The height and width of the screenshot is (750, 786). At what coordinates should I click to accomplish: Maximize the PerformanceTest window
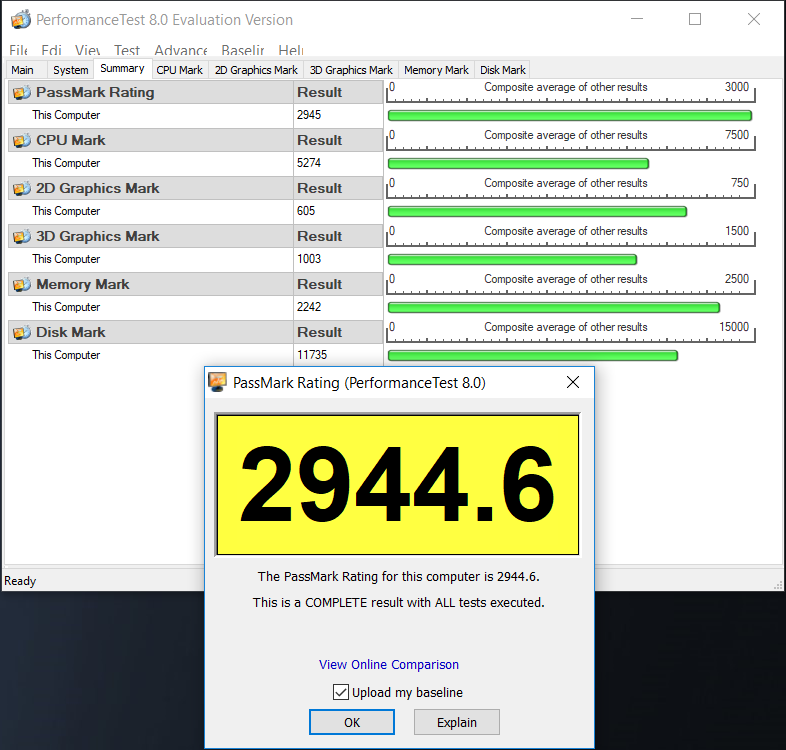(x=695, y=19)
